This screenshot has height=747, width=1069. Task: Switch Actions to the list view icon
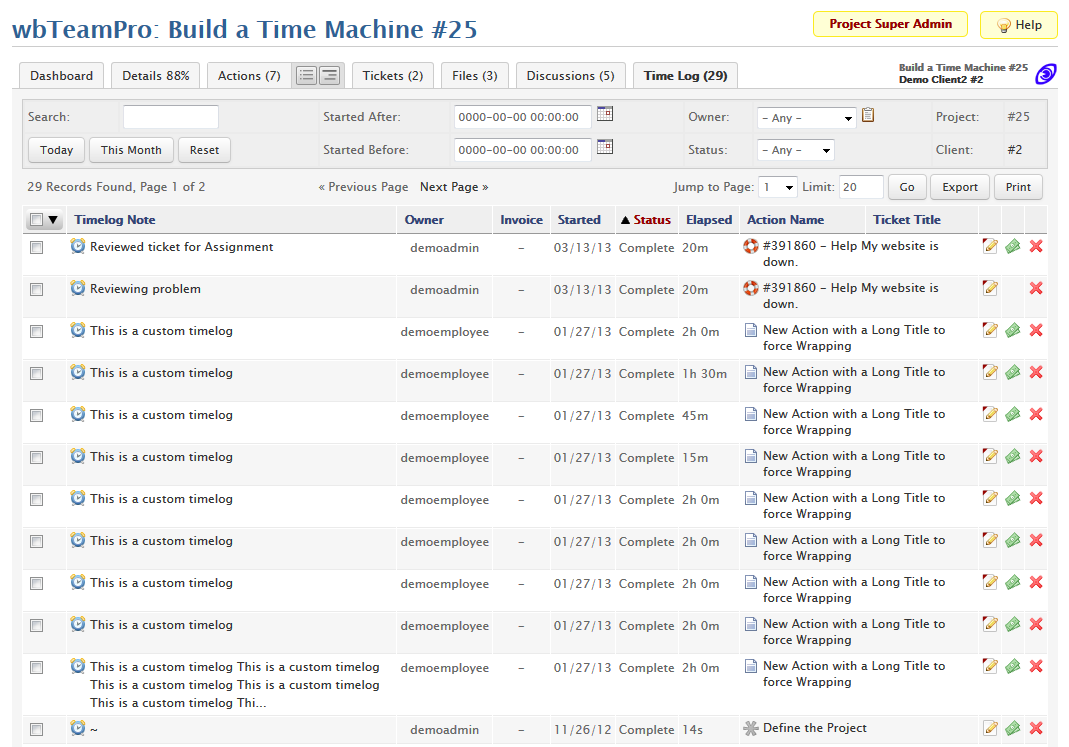pos(306,75)
